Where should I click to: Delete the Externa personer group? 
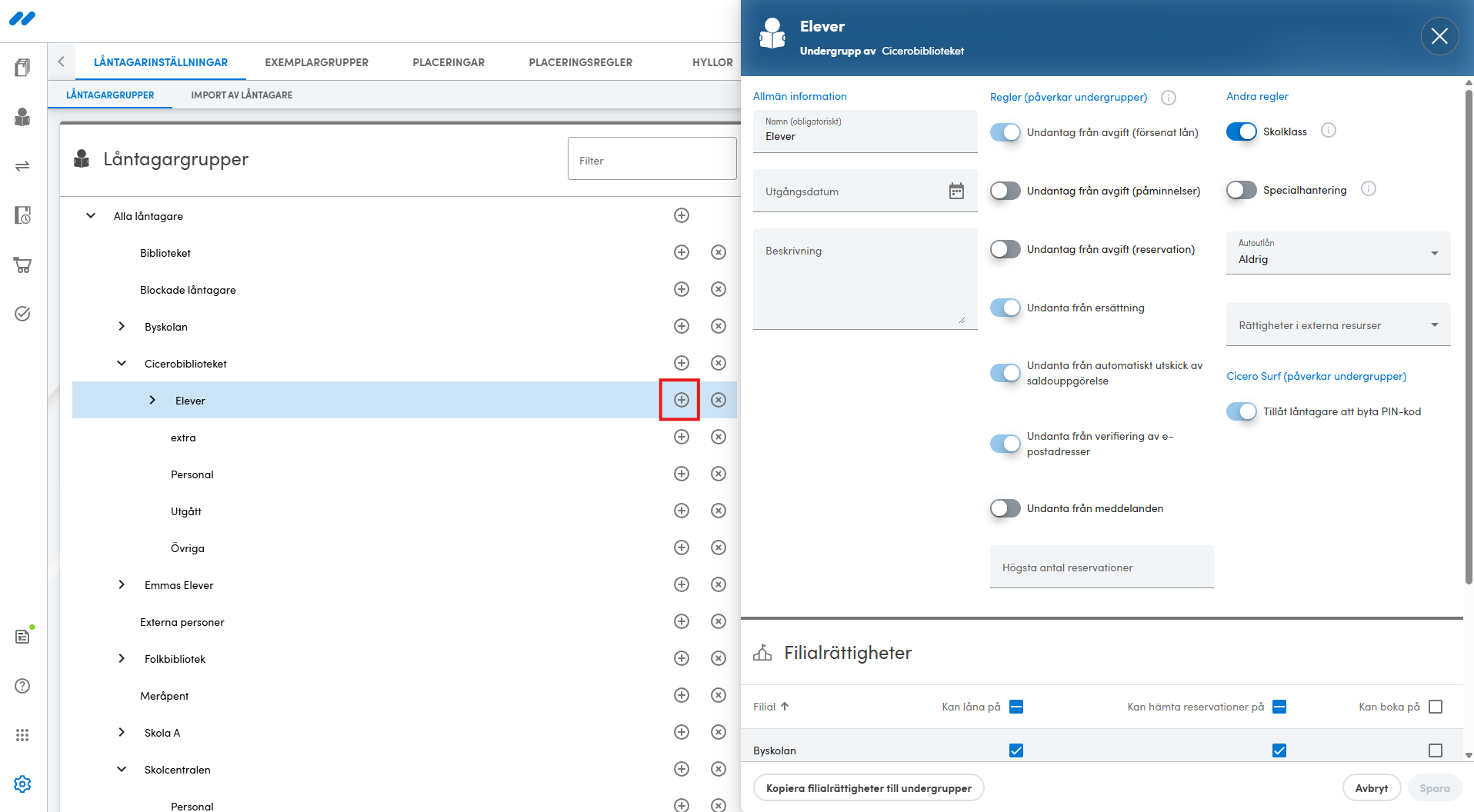[x=719, y=621]
